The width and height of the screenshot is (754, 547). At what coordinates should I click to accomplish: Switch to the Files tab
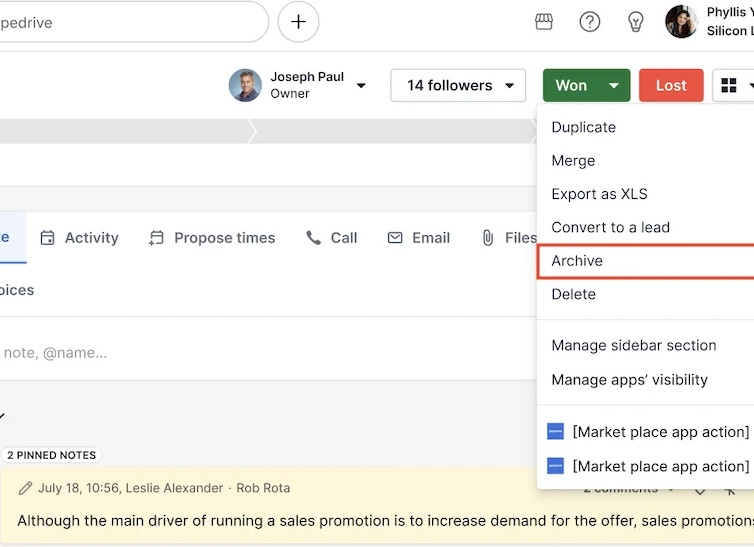pyautogui.click(x=509, y=237)
